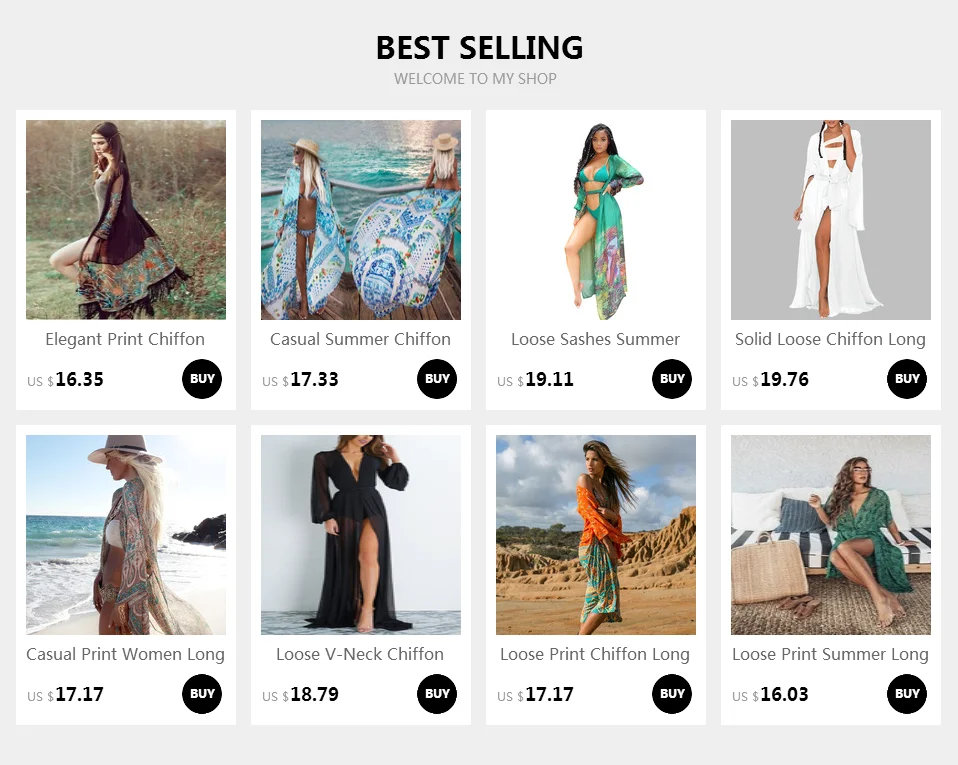Image resolution: width=958 pixels, height=765 pixels.
Task: Select the Solid Loose Chiffon Long title
Action: click(830, 340)
